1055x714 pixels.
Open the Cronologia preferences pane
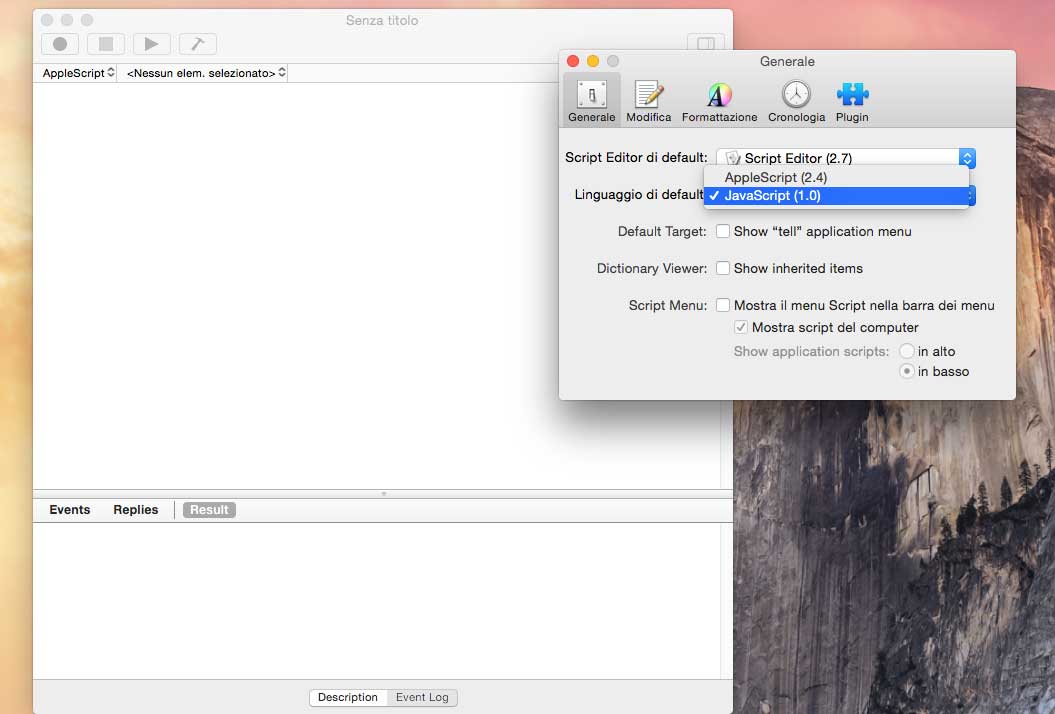pyautogui.click(x=797, y=102)
